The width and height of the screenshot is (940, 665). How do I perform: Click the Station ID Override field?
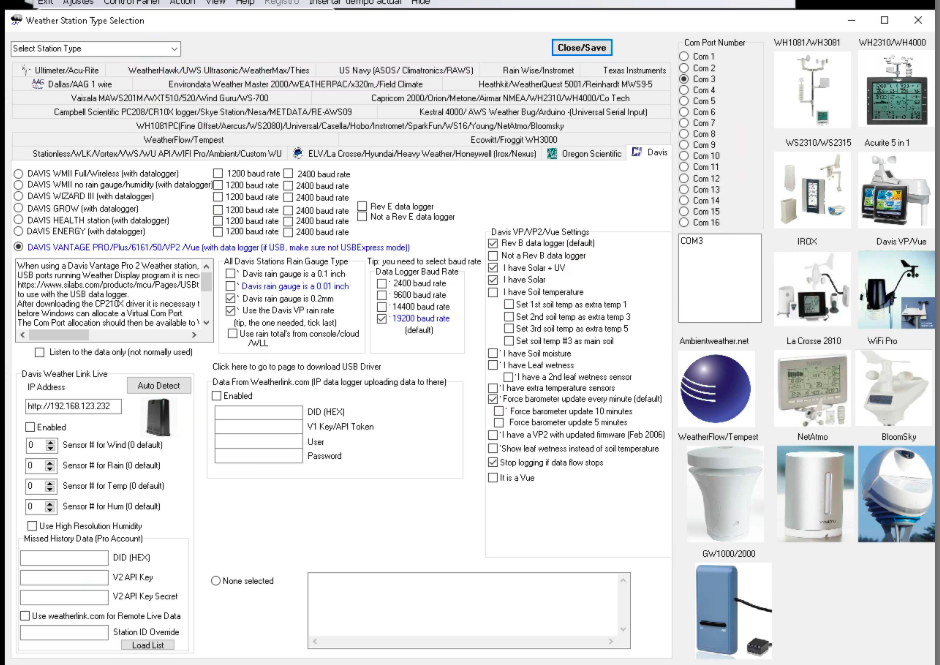coord(64,632)
